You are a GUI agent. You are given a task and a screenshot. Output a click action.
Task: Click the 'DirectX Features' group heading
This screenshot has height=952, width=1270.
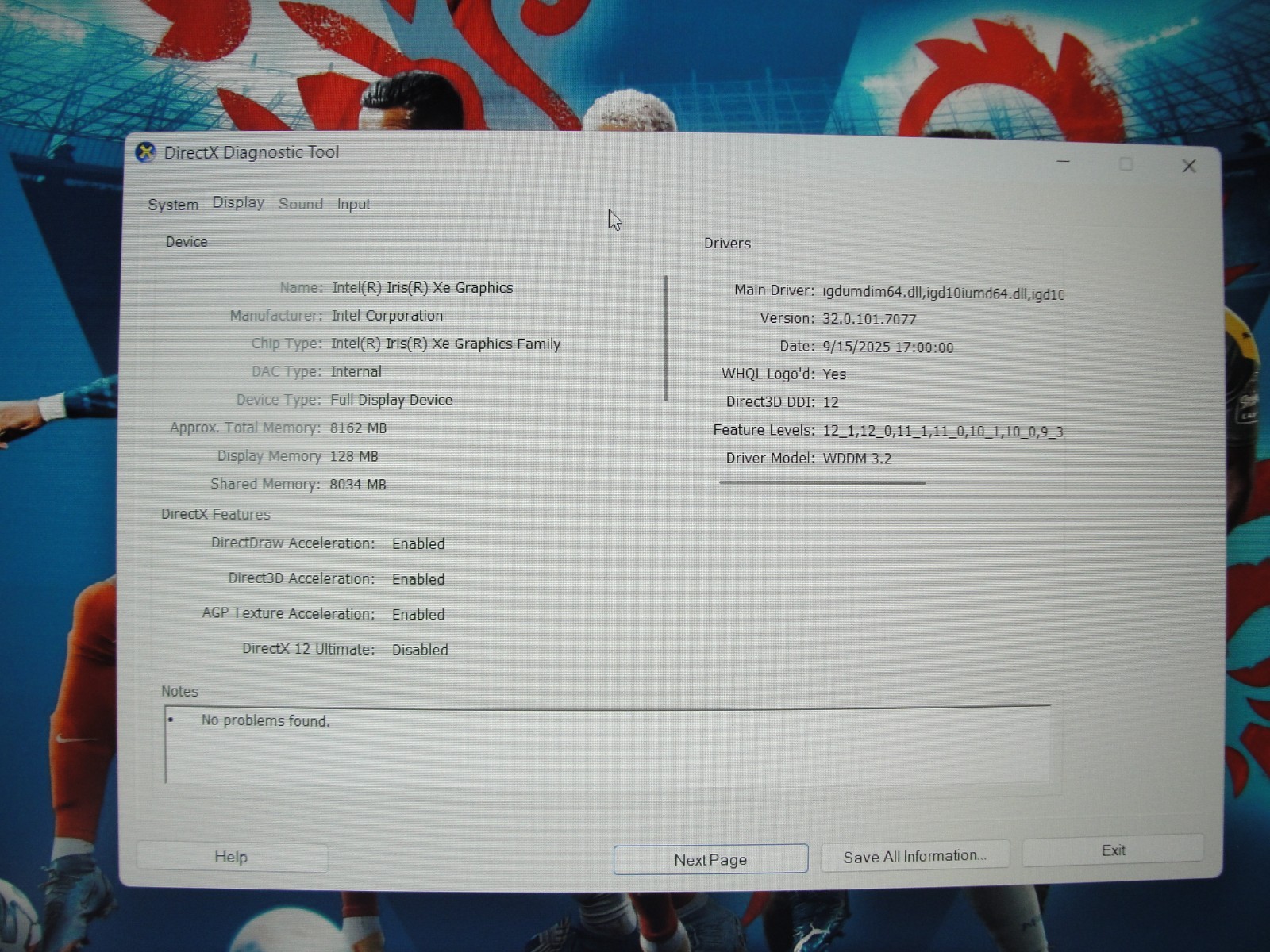pos(216,514)
